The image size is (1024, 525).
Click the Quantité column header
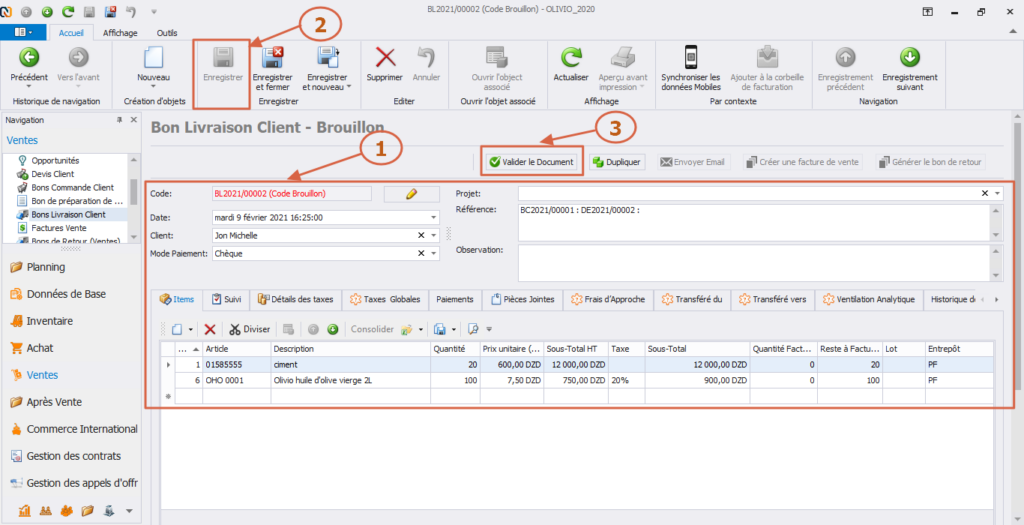[x=455, y=349]
